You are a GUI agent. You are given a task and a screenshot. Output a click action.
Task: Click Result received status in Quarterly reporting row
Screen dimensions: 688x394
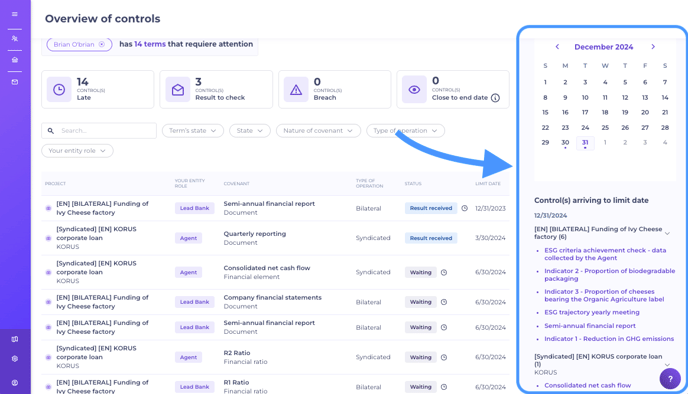[431, 238]
